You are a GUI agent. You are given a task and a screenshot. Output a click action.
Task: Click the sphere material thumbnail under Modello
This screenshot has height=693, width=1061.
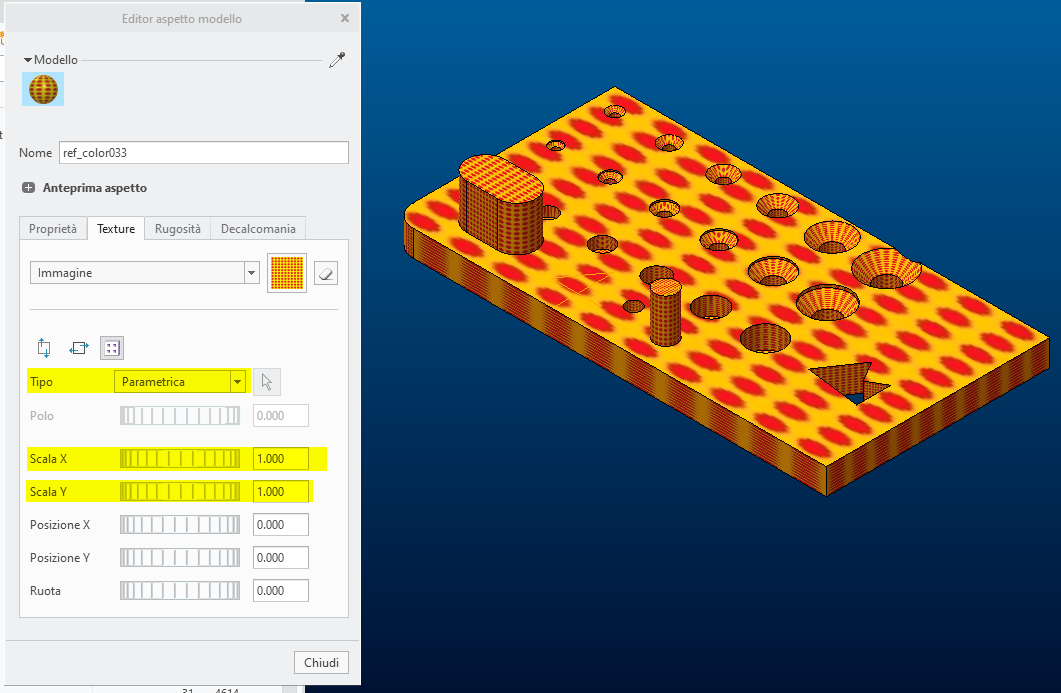coord(43,89)
